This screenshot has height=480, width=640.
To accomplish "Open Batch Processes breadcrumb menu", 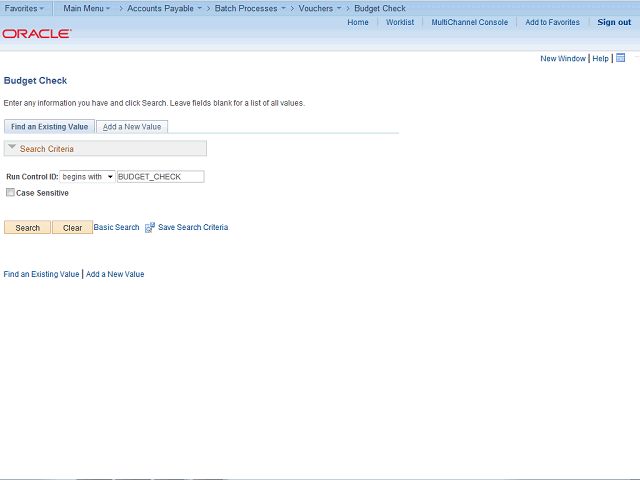I will pos(250,8).
